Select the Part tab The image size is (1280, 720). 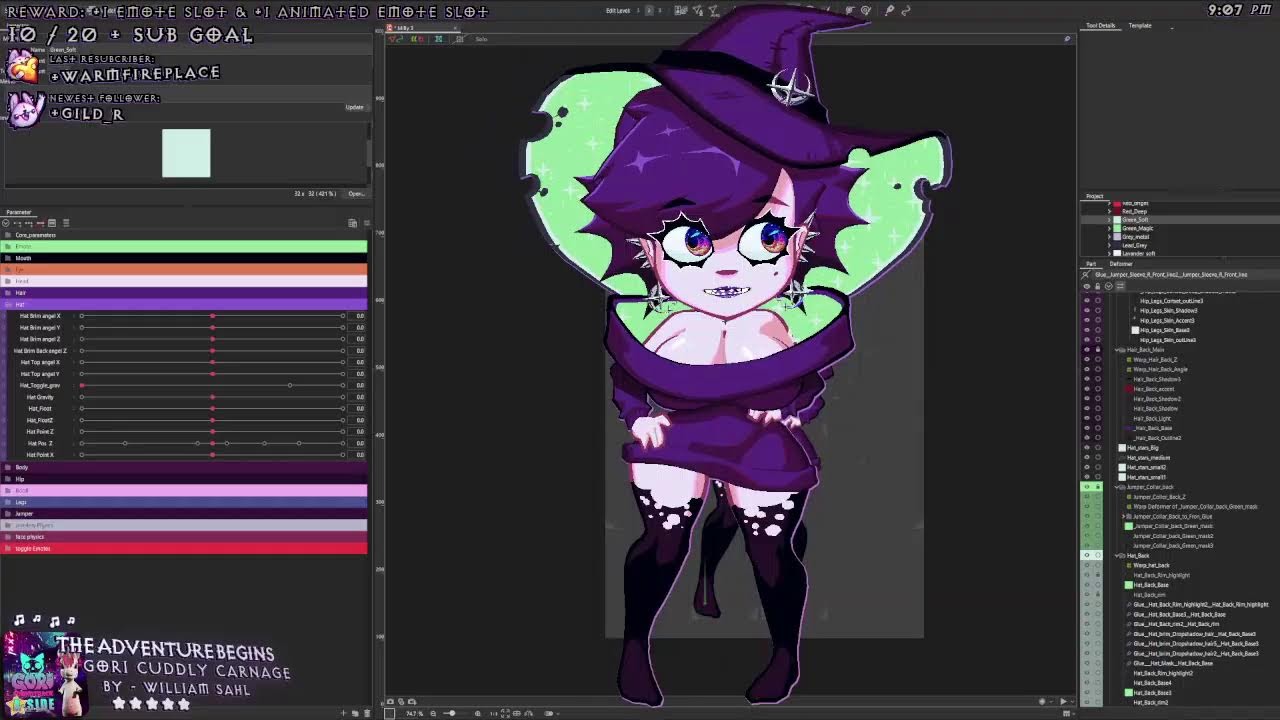1091,264
